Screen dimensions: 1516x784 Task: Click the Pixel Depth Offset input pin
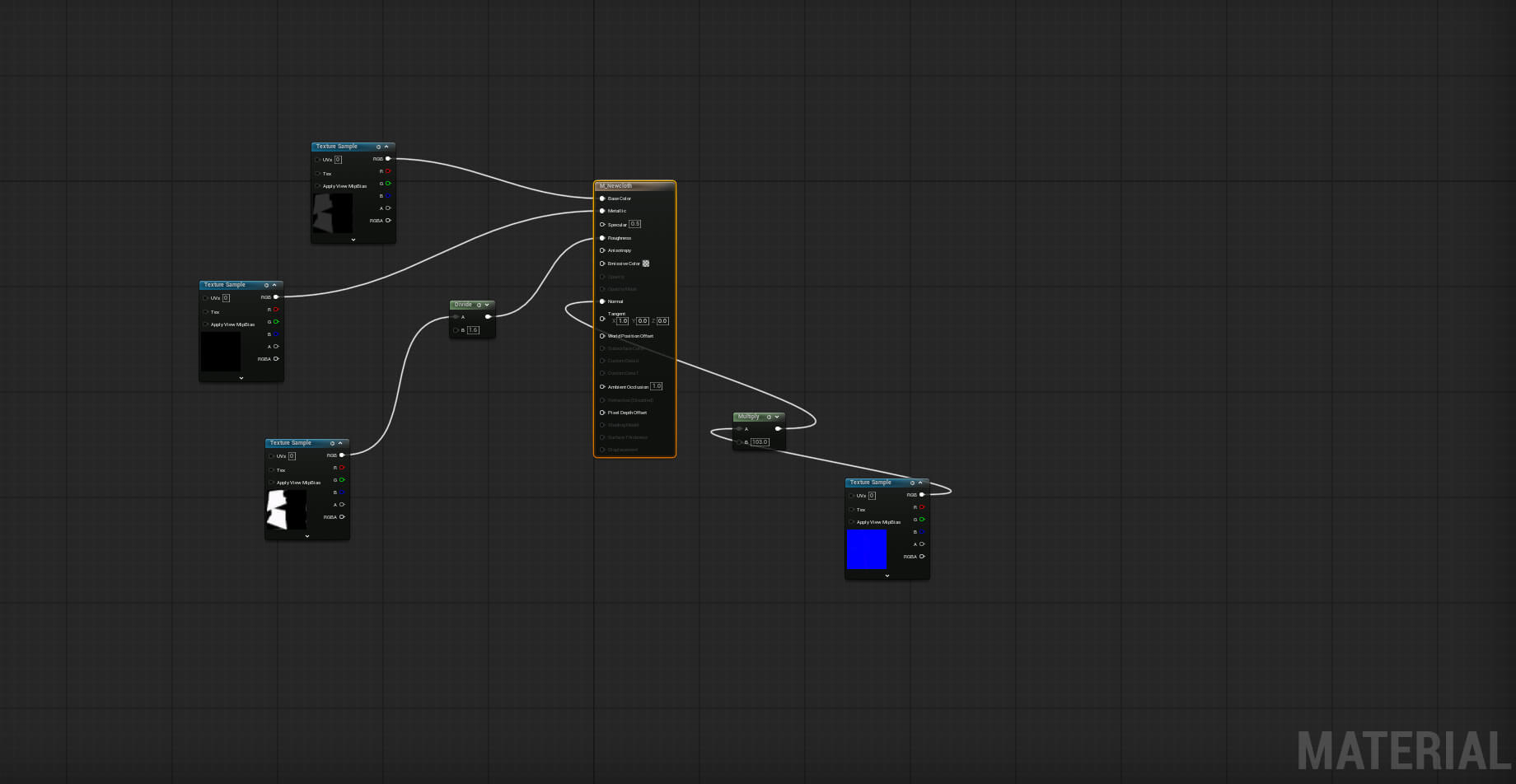(602, 413)
